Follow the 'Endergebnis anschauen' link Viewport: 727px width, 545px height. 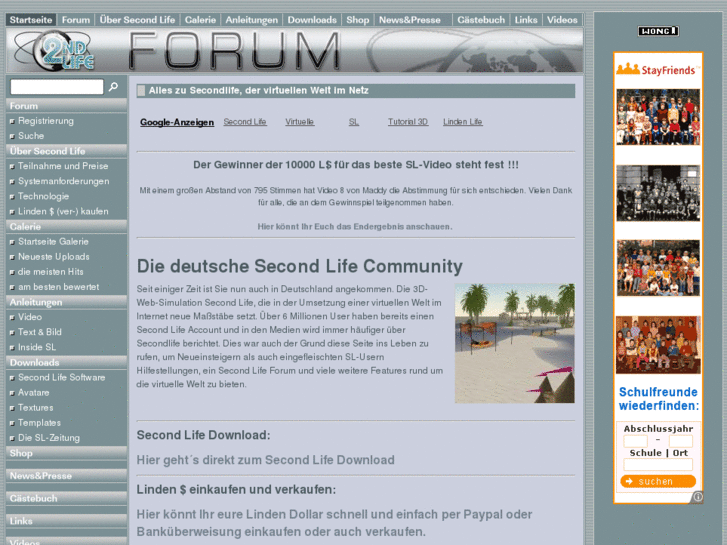click(x=355, y=226)
